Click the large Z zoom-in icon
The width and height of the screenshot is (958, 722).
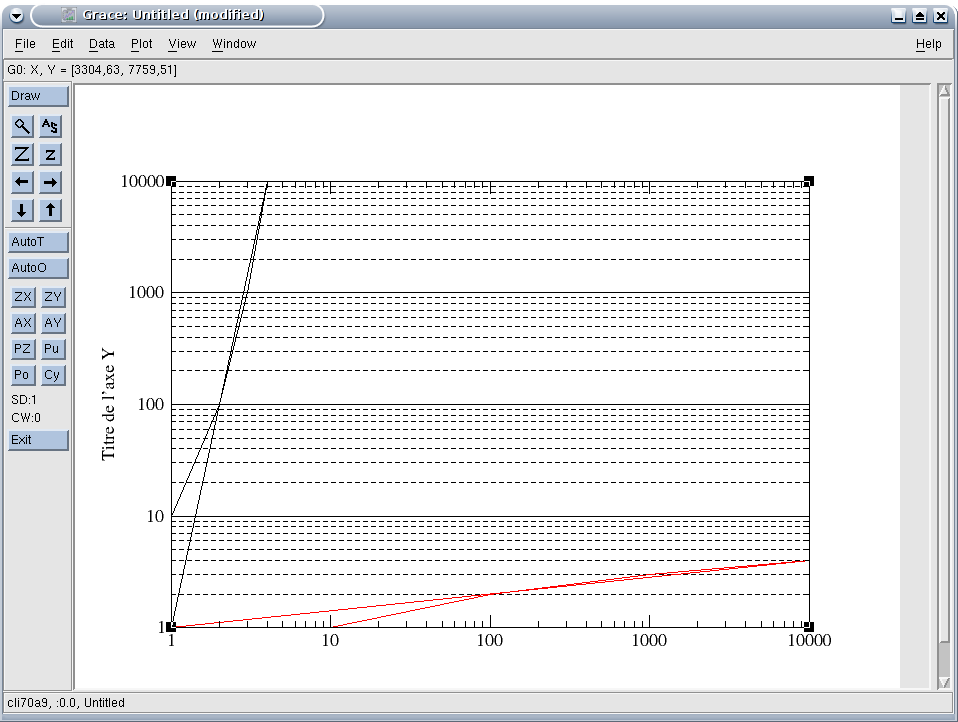pos(22,154)
